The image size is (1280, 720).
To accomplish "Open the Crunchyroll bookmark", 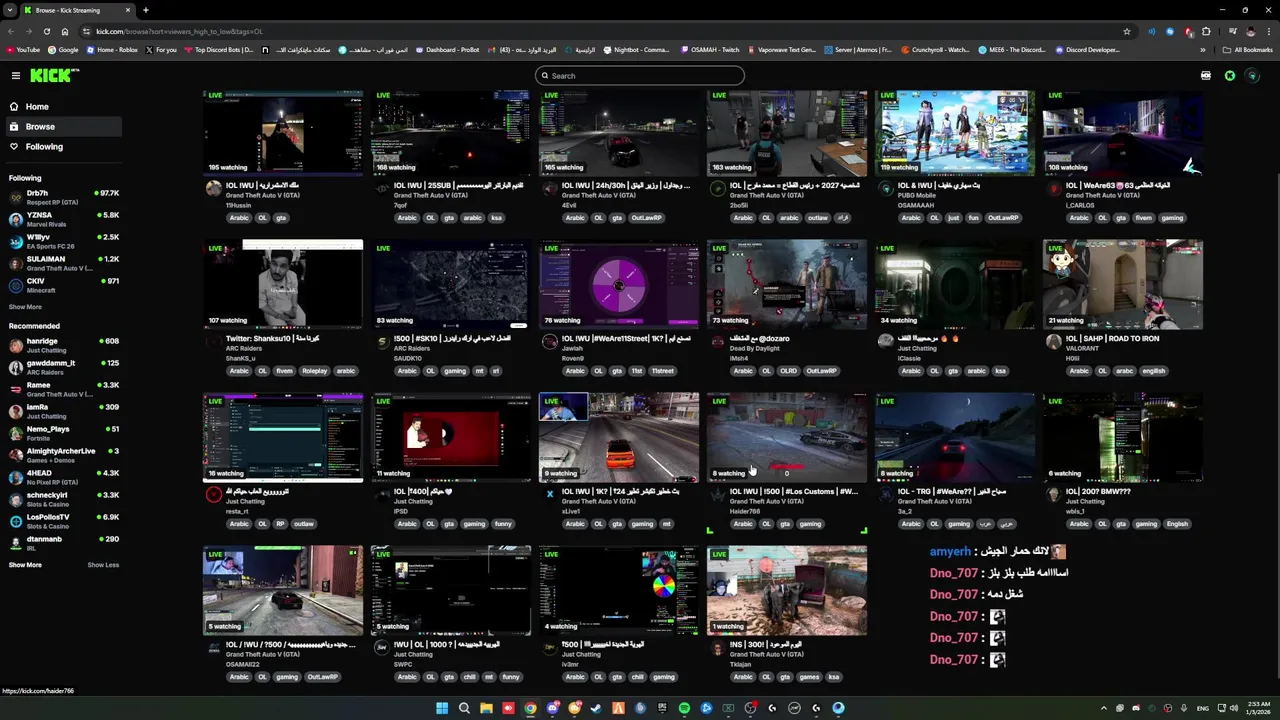I will click(x=936, y=50).
